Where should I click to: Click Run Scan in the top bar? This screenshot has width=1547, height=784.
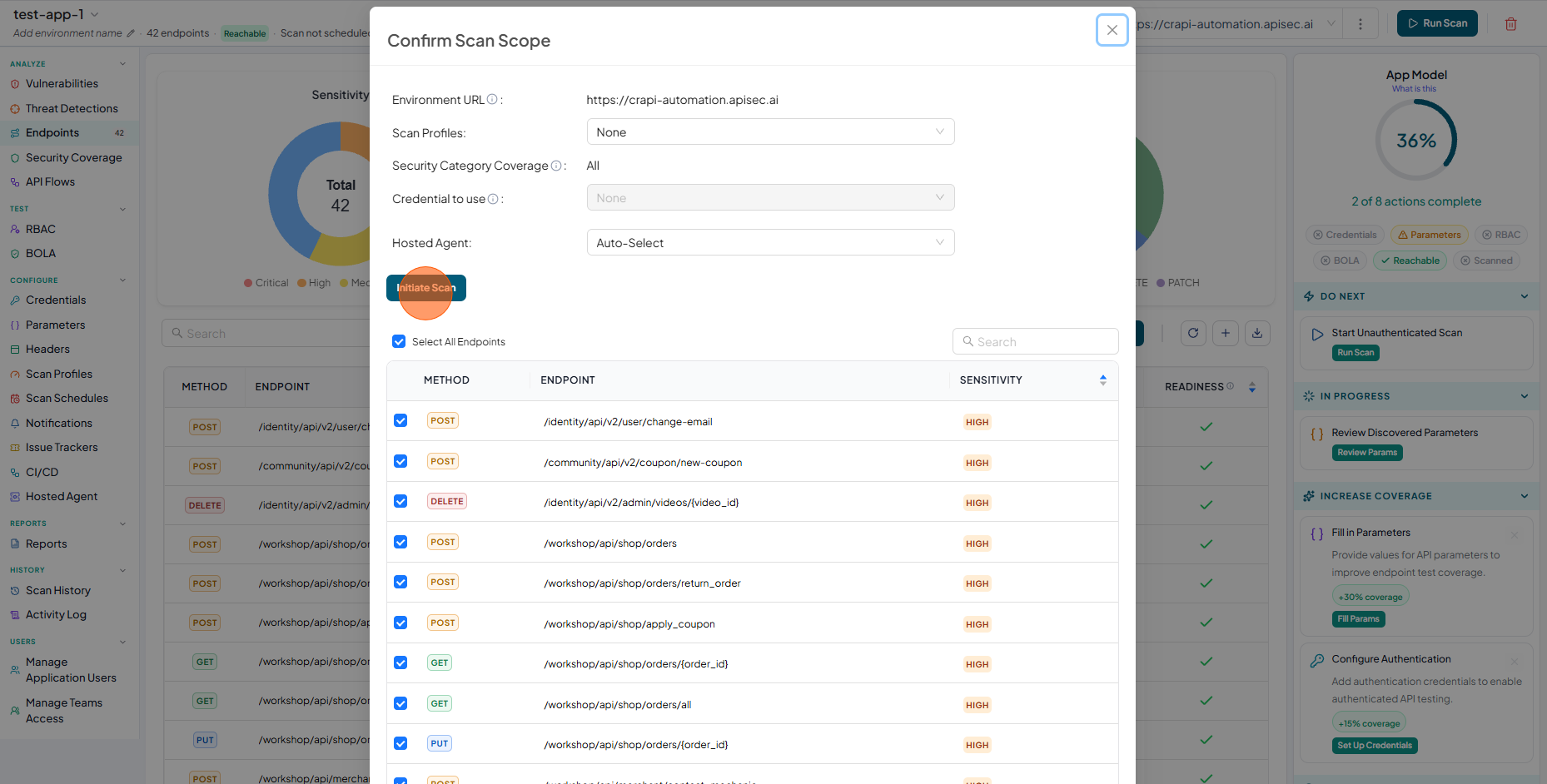click(x=1437, y=23)
